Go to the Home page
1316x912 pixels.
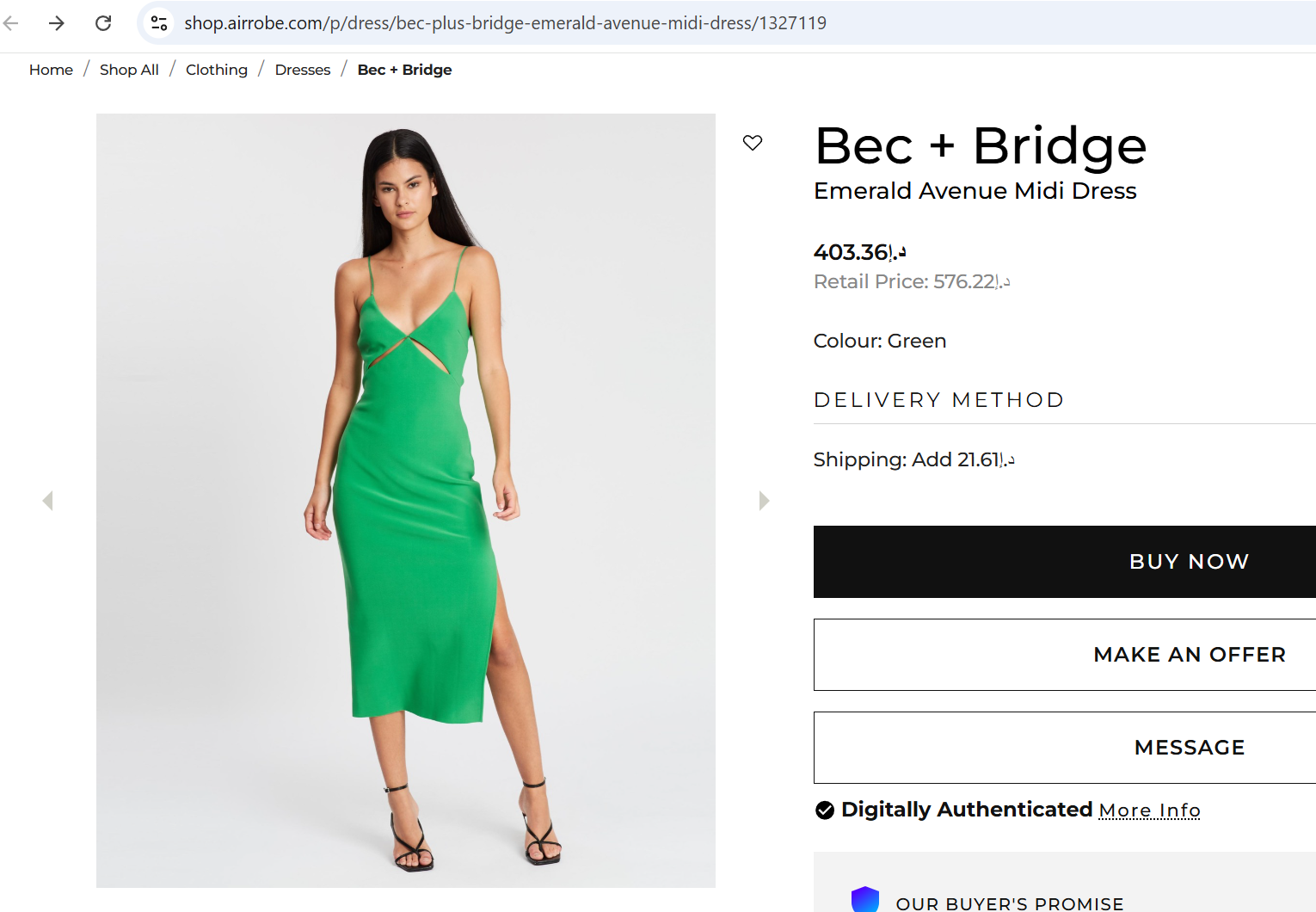tap(51, 70)
